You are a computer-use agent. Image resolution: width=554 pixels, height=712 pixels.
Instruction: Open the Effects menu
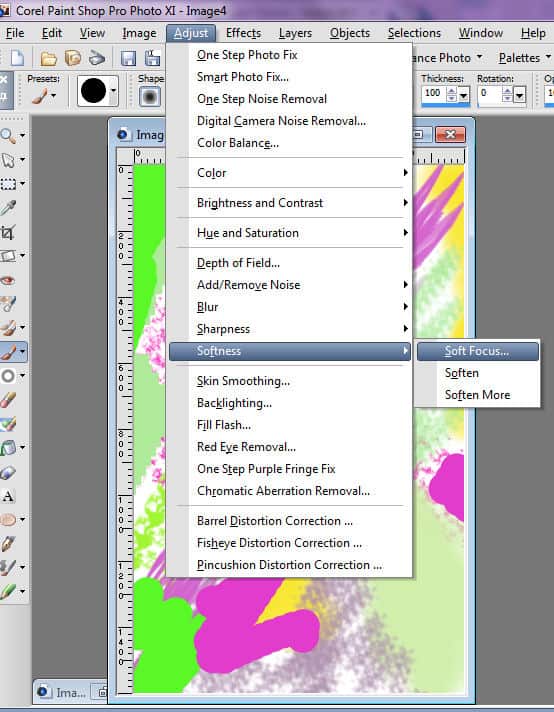243,33
